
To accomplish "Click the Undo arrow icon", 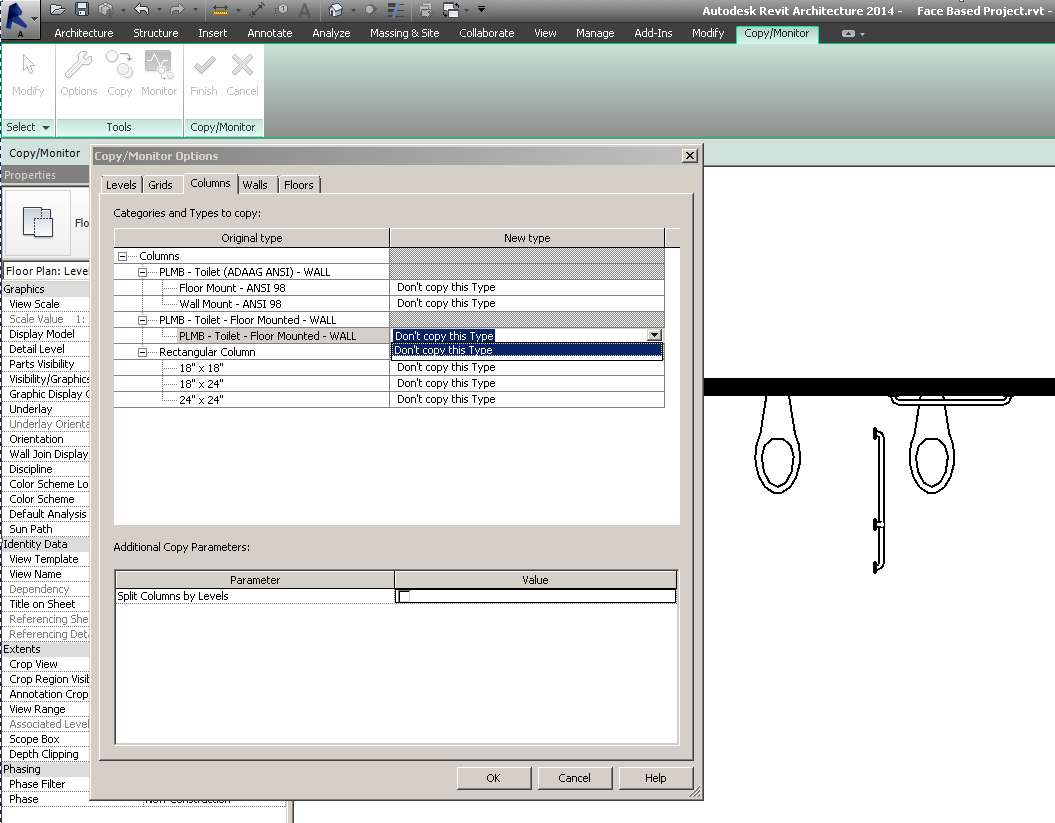I will [x=141, y=10].
